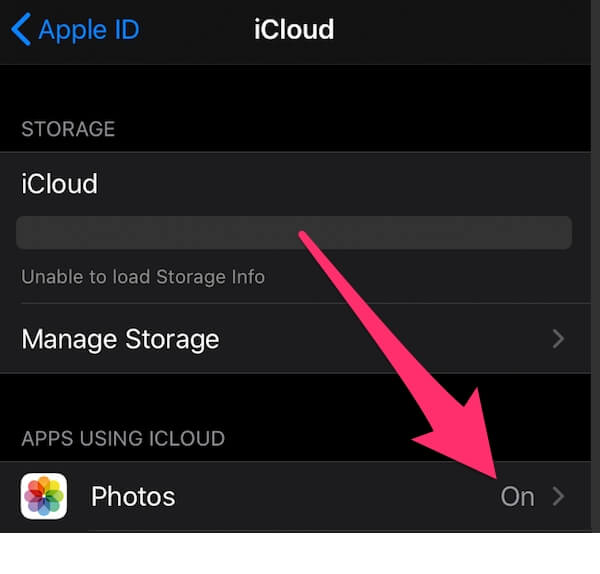Click empty area between Photos and On
600x574 pixels.
coord(337,497)
